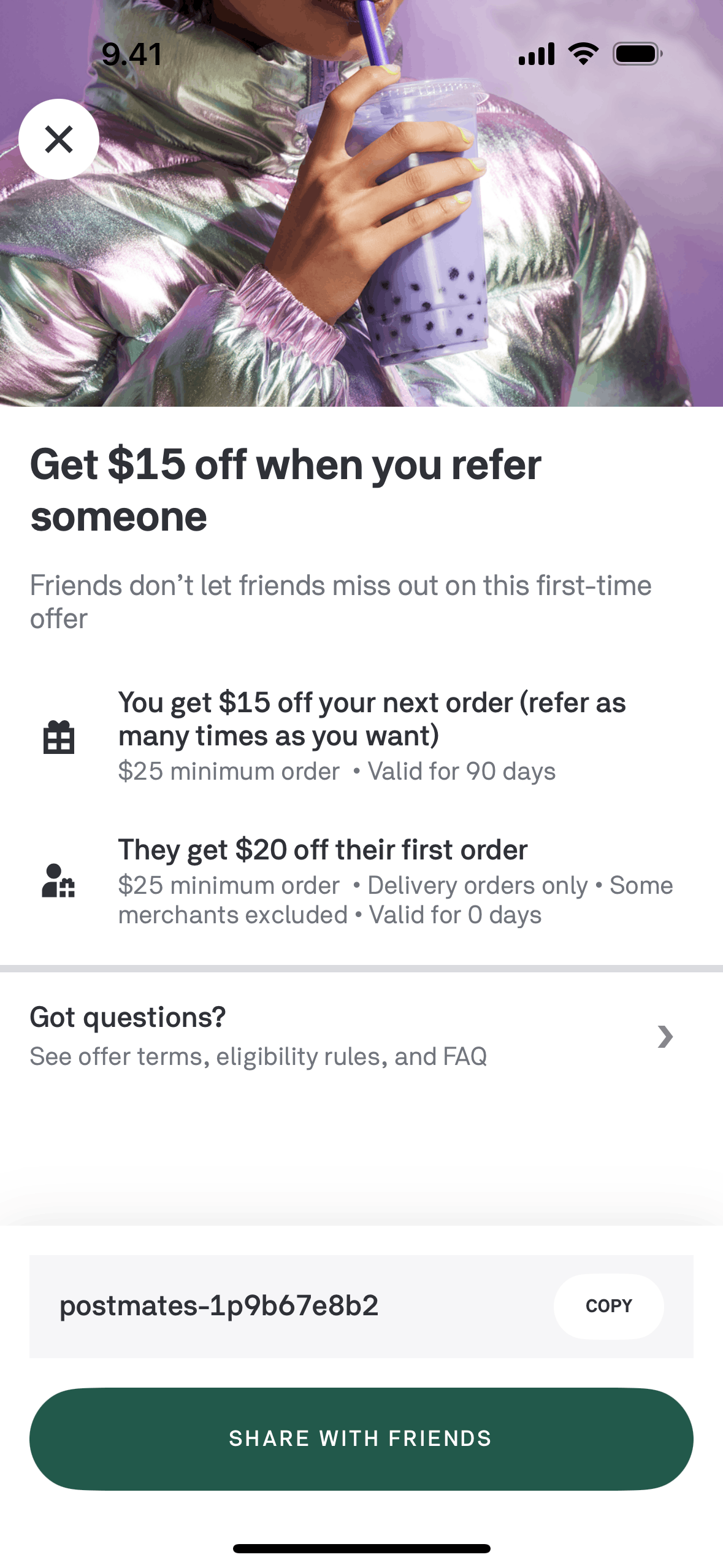This screenshot has width=723, height=1568.
Task: Expand the Got questions chevron arrow
Action: pyautogui.click(x=665, y=1037)
